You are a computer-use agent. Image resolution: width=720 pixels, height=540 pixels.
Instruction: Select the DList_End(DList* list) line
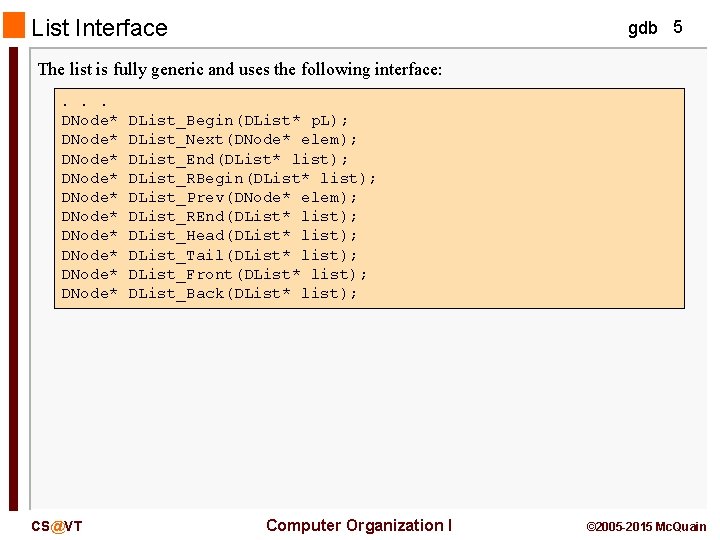[x=205, y=159]
